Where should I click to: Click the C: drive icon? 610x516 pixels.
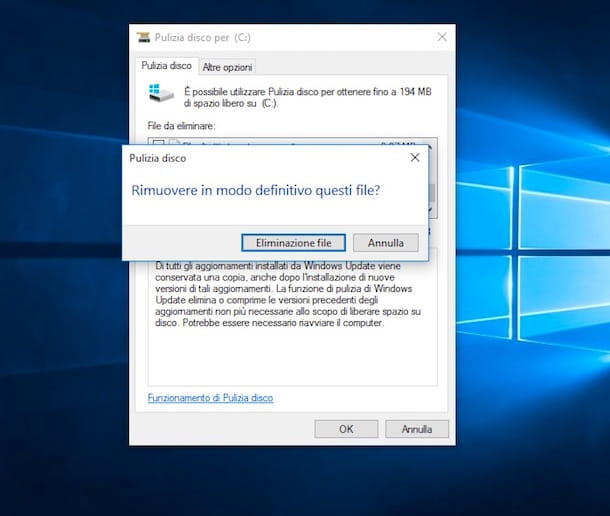tap(159, 93)
